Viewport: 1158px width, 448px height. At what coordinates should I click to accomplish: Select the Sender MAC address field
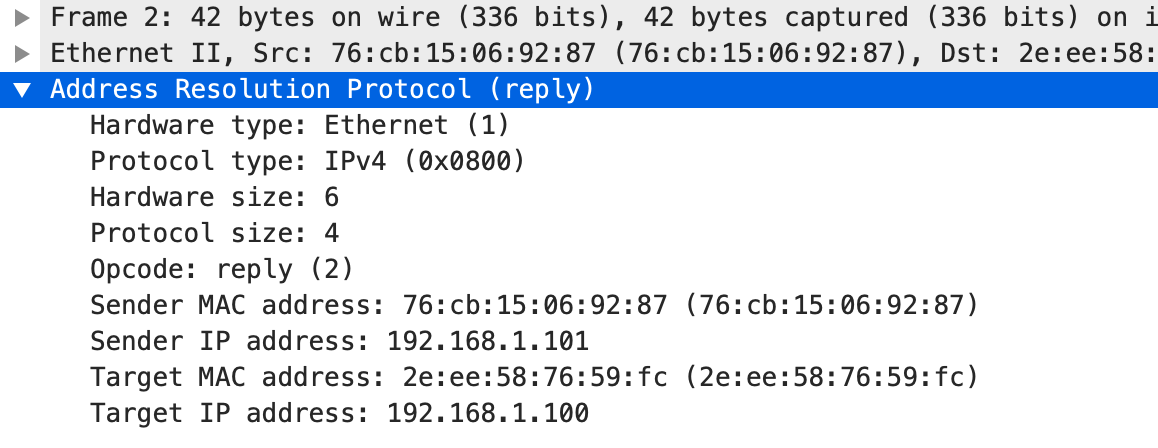click(534, 305)
